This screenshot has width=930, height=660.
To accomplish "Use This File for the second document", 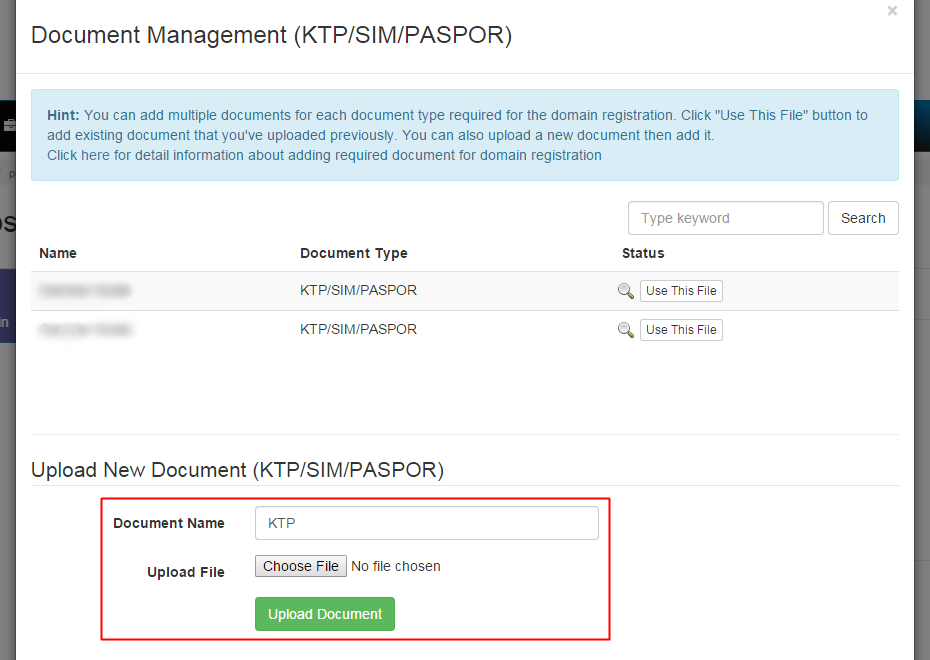I will tap(681, 329).
